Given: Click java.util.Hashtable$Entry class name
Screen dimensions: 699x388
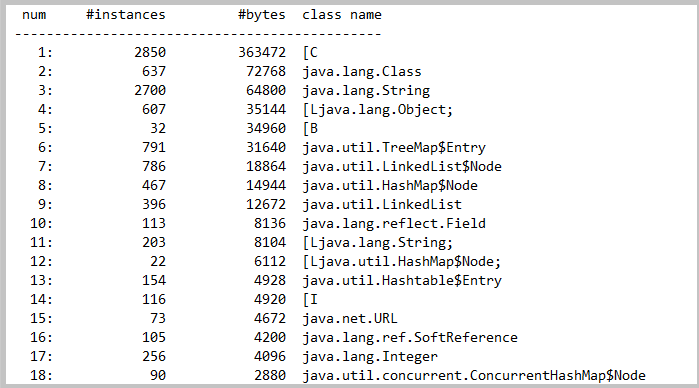Looking at the screenshot, I should click(402, 281).
